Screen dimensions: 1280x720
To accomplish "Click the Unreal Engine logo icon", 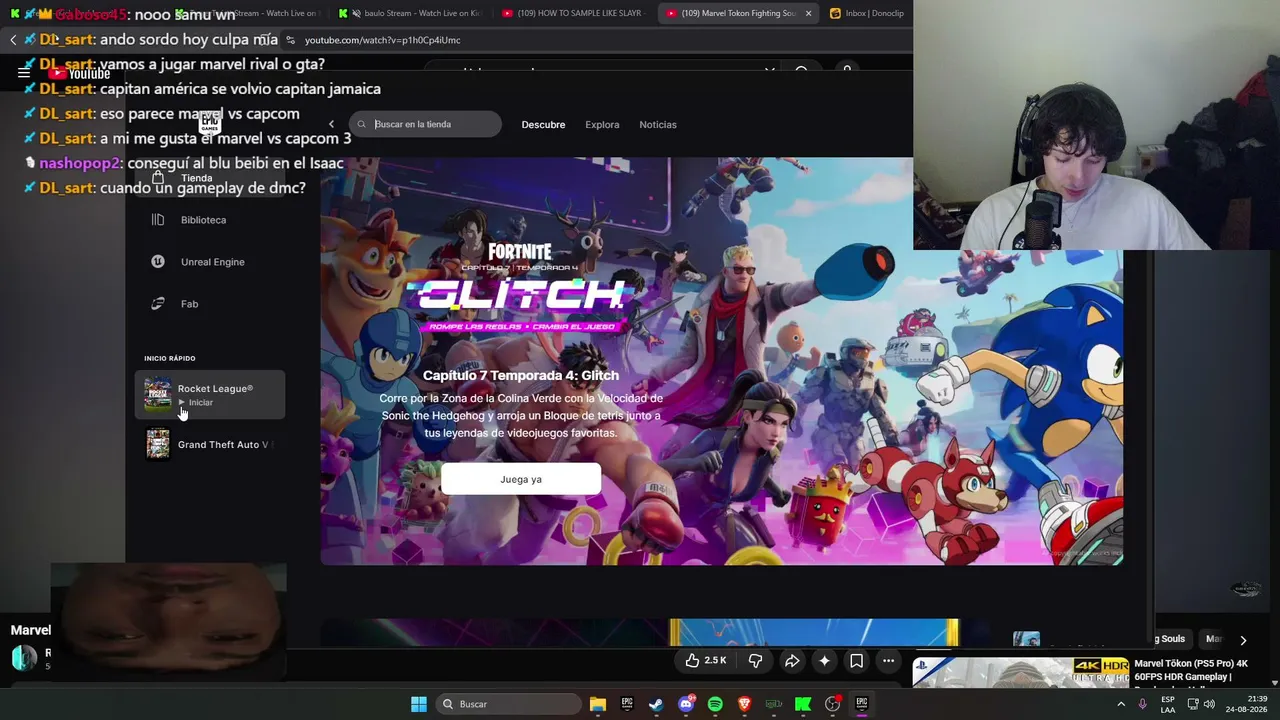I will click(x=158, y=262).
